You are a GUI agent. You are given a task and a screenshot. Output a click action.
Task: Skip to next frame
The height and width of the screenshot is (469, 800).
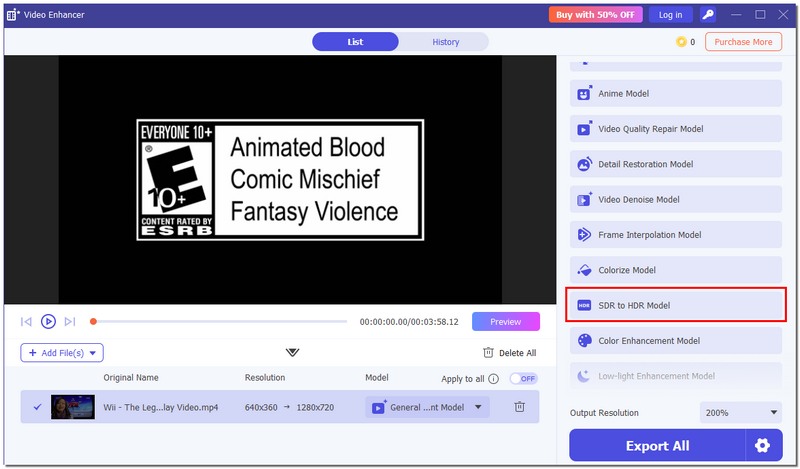[70, 321]
